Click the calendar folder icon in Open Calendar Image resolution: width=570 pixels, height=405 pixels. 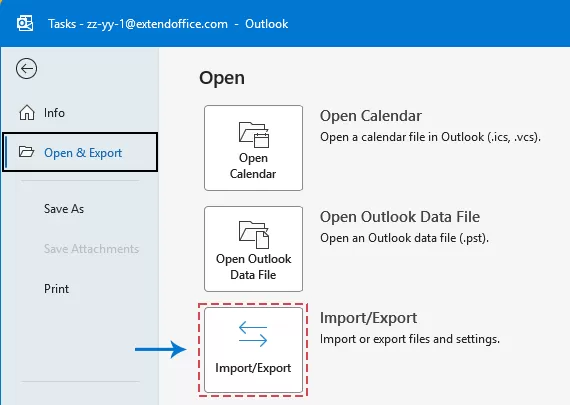coord(254,135)
